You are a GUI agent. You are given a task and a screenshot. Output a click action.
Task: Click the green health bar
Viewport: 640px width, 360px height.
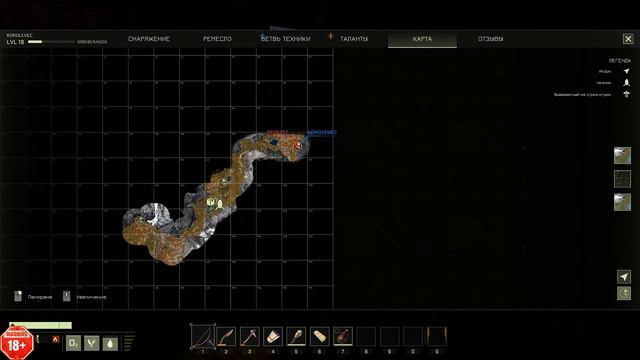coord(40,325)
